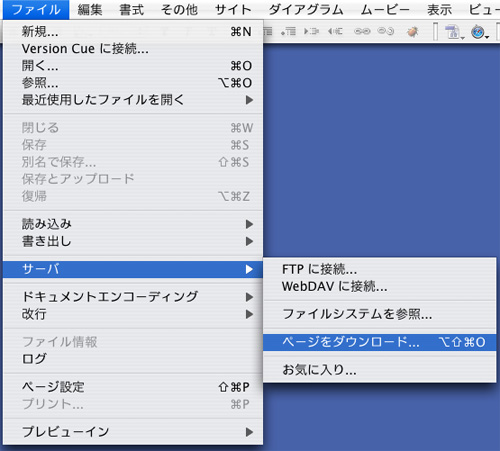
Task: Click the Safari compass preview icon
Action: (478, 32)
